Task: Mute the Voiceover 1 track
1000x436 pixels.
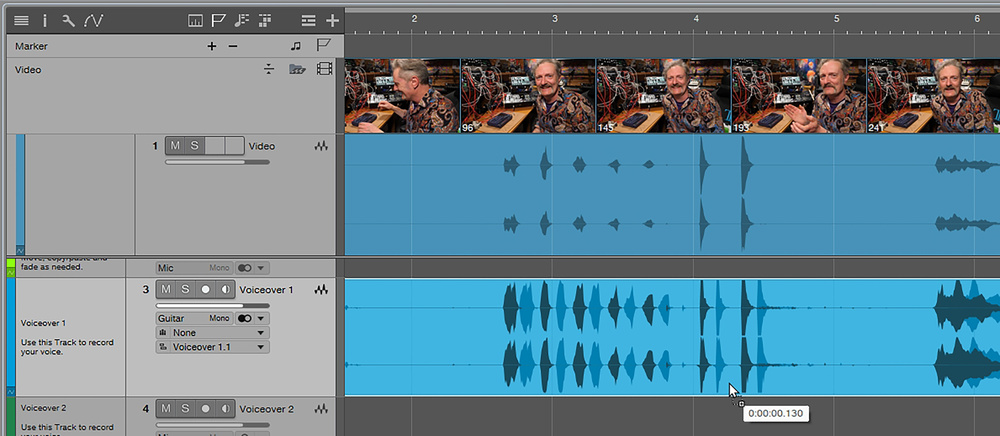Action: [x=166, y=290]
